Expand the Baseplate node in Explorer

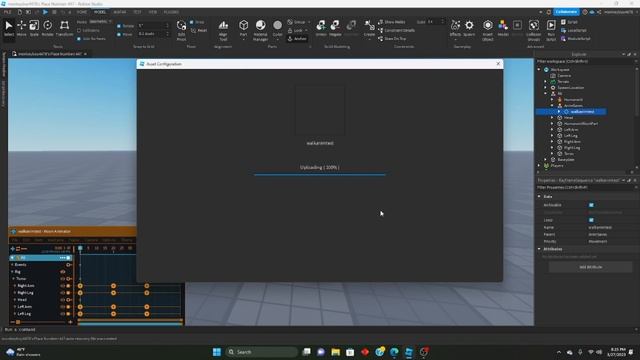point(546,160)
